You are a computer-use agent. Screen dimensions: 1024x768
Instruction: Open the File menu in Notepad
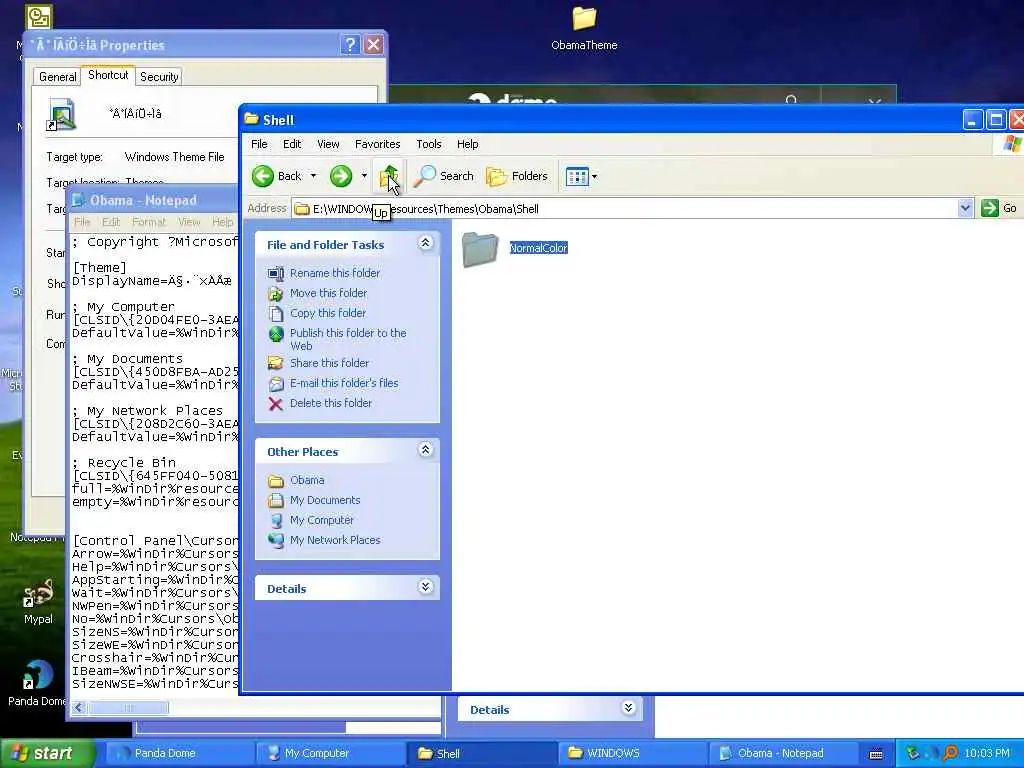pyautogui.click(x=82, y=222)
